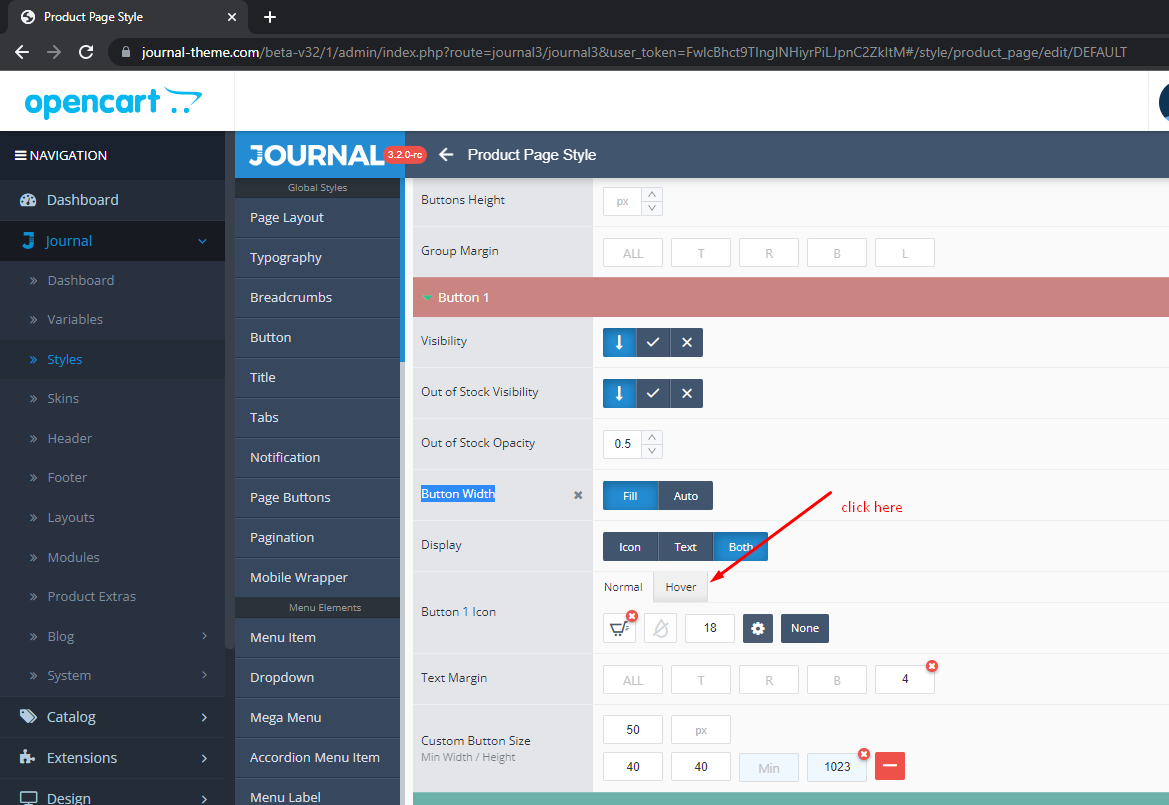
Task: Select Tabs style
Action: (318, 417)
